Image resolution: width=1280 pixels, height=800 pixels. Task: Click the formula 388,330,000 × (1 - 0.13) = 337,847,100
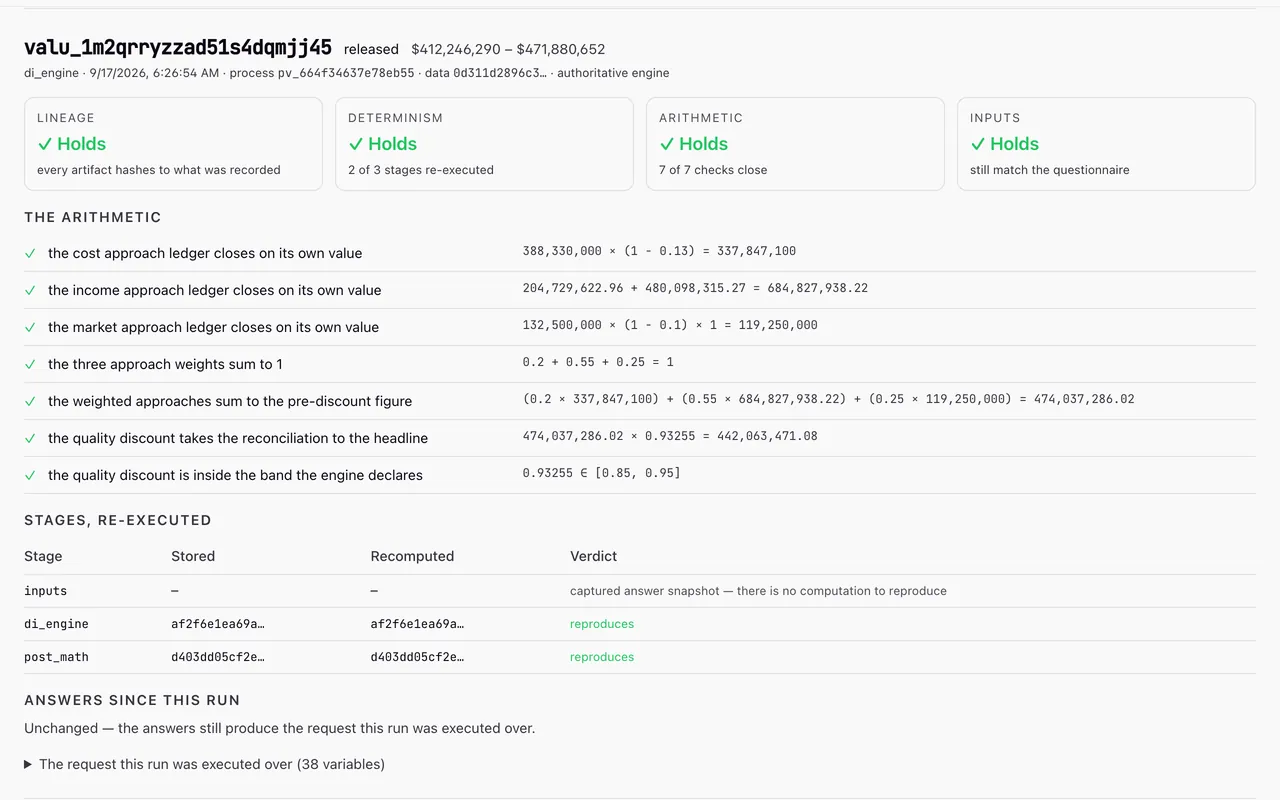(659, 251)
